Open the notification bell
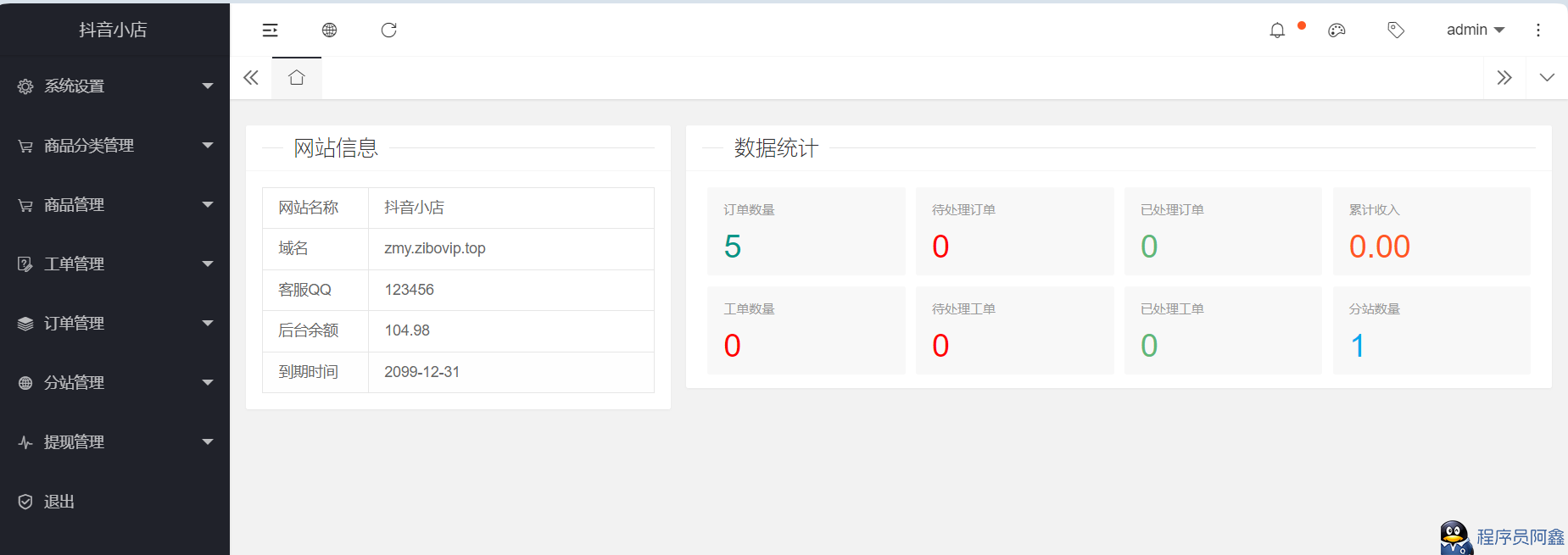Image resolution: width=1568 pixels, height=555 pixels. tap(1277, 31)
